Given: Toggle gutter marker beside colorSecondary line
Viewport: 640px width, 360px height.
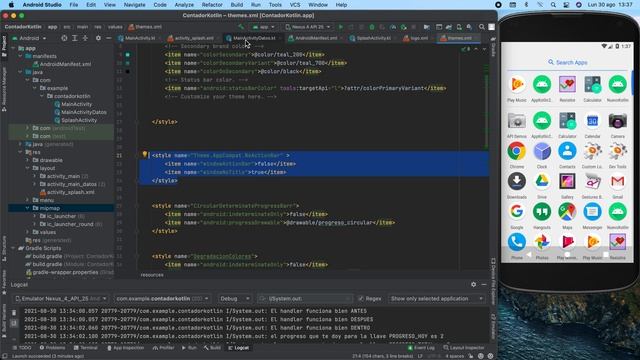Looking at the screenshot, I should [x=128, y=54].
